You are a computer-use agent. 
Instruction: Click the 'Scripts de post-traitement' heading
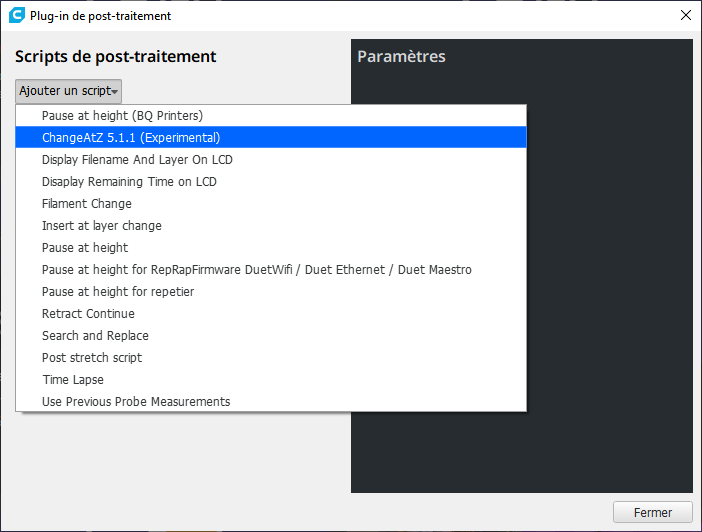tap(116, 57)
